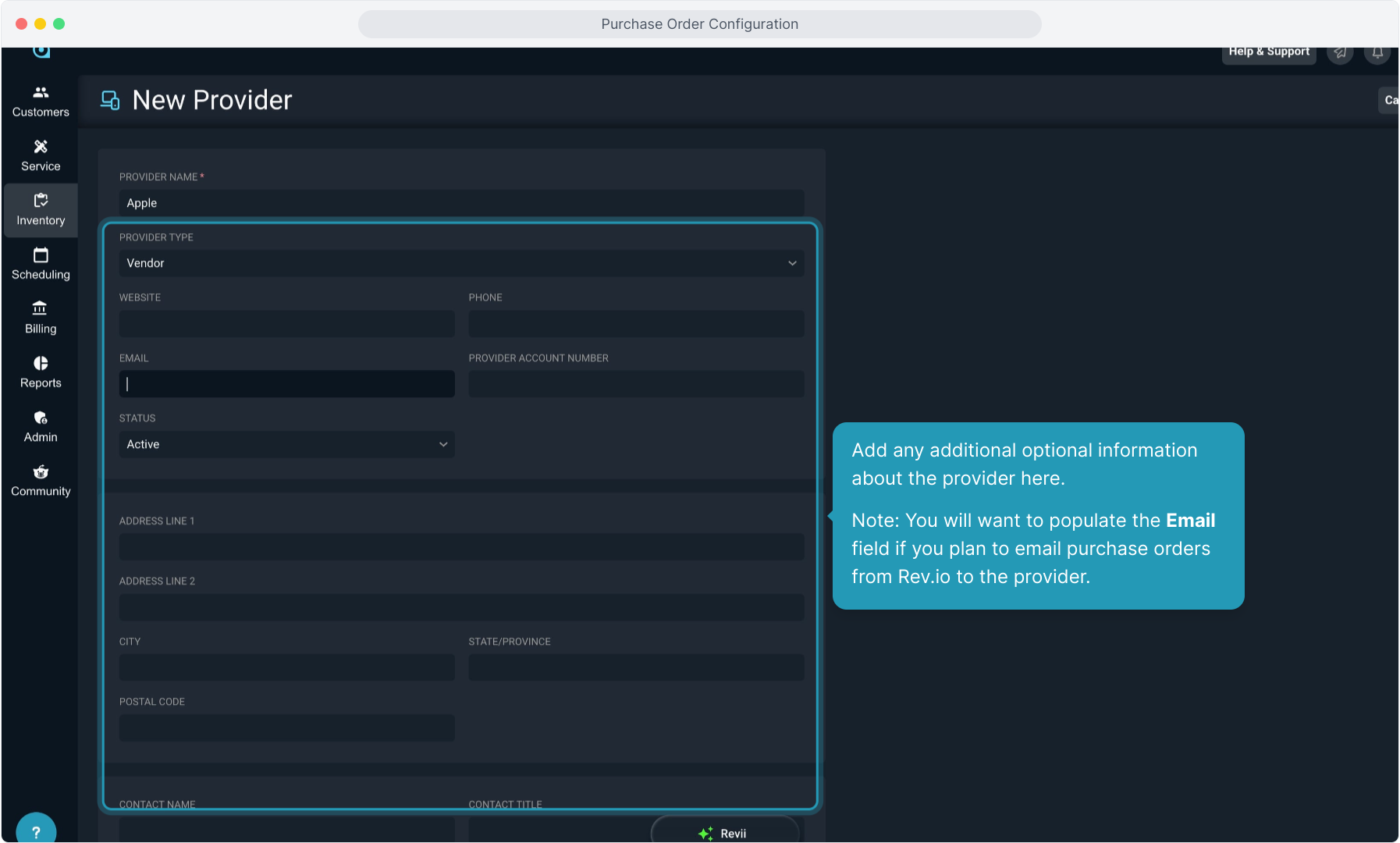
Task: Click the Phone input field
Action: point(636,324)
